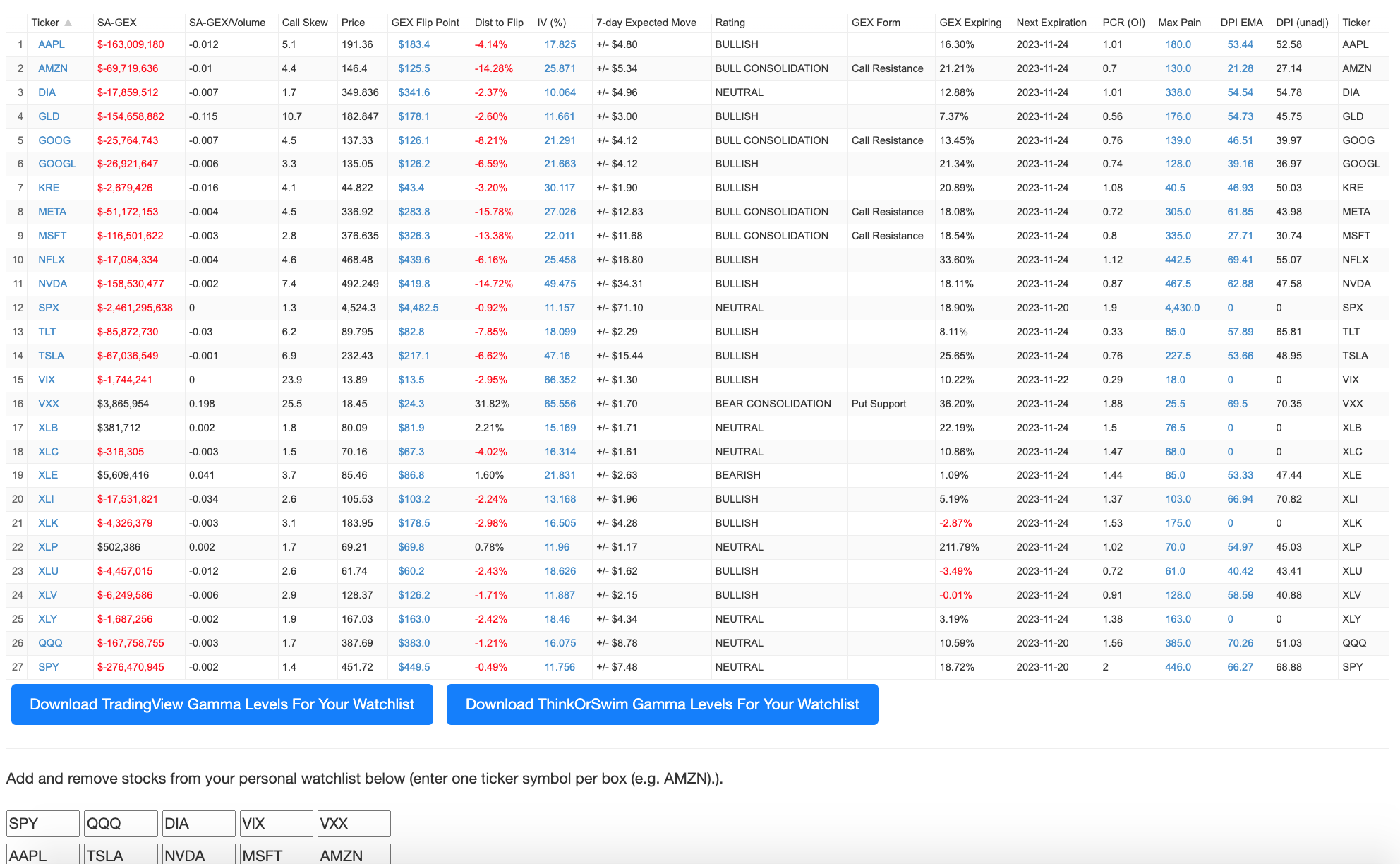Viewport: 1400px width, 864px height.
Task: Edit the VXX watchlist input box
Action: click(x=354, y=823)
